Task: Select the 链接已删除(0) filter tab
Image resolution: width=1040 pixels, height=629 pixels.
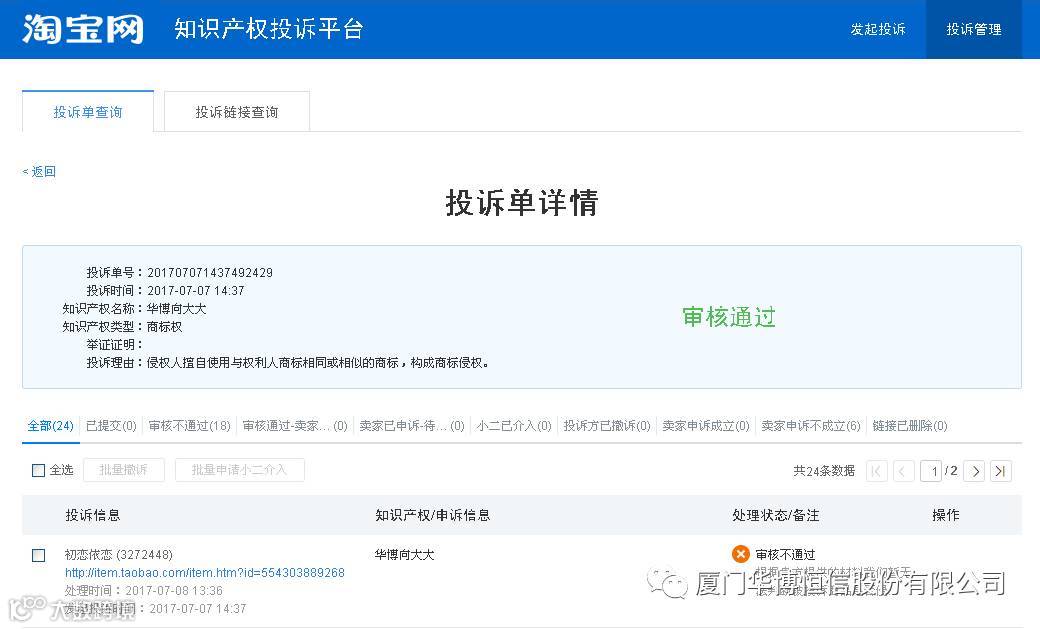Action: tap(910, 426)
